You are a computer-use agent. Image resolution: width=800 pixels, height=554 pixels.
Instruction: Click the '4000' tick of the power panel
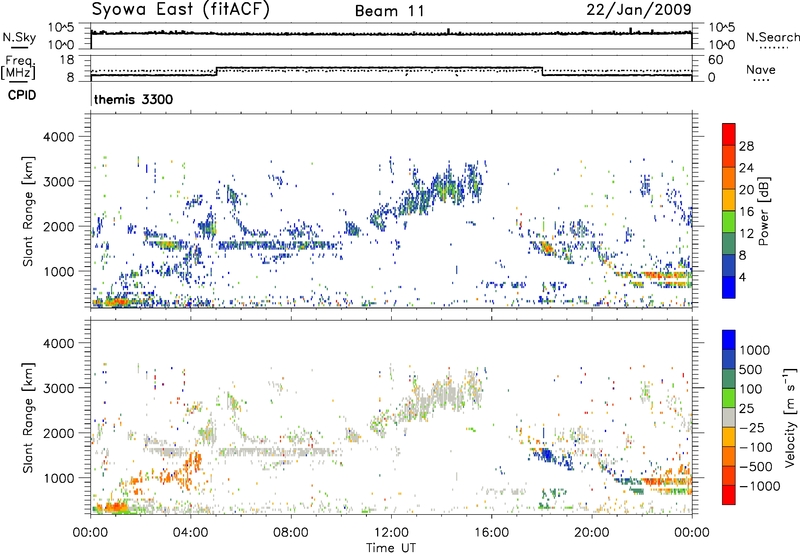(x=58, y=137)
